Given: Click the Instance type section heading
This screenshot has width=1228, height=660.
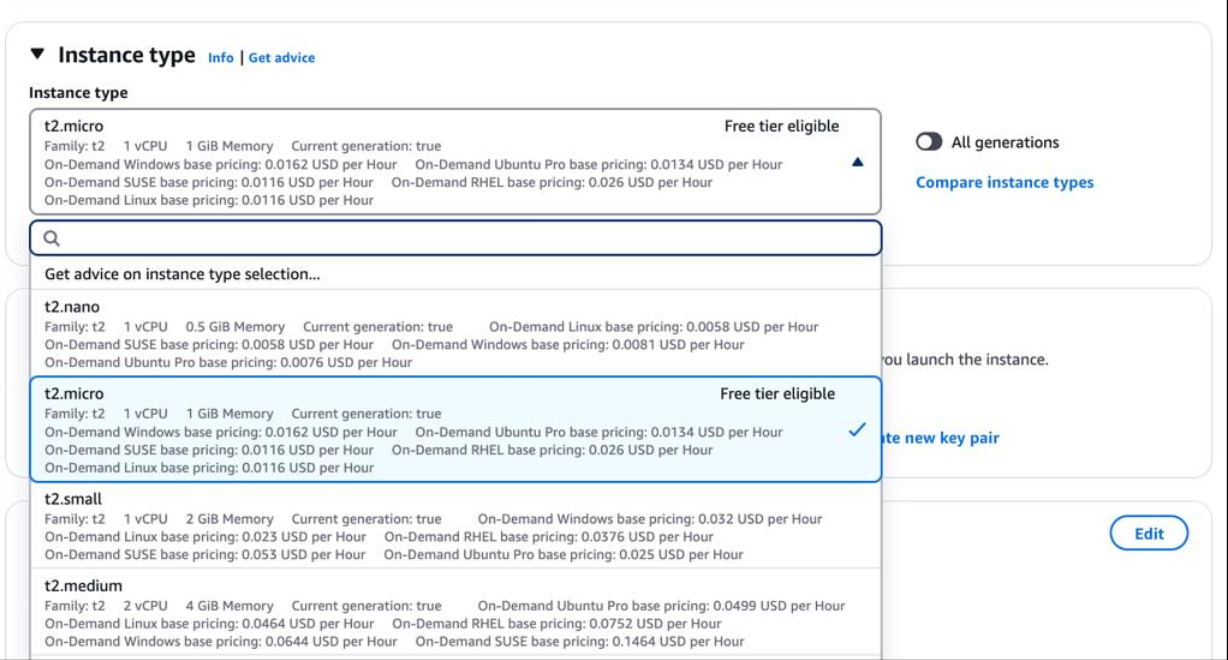Looking at the screenshot, I should (x=126, y=55).
